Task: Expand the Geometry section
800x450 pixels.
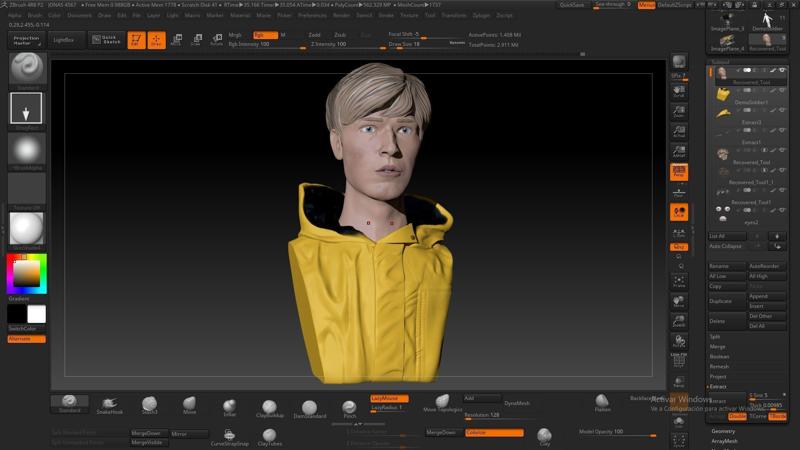Action: pos(723,431)
